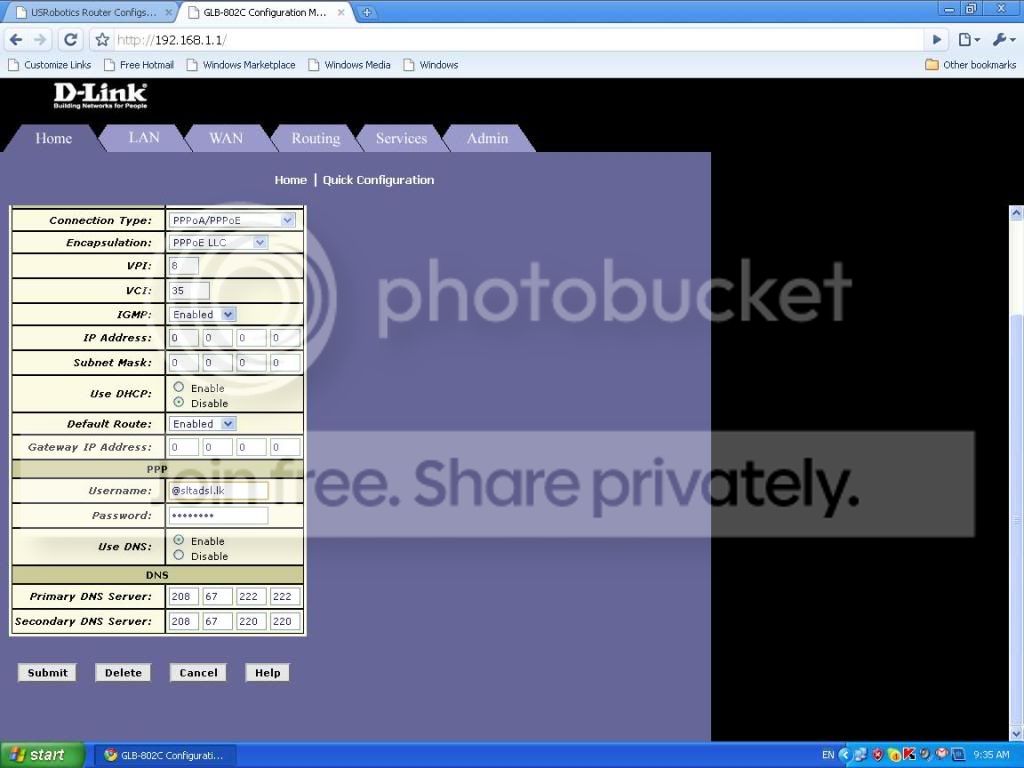The image size is (1024, 768).
Task: Click the browser Forward arrow
Action: tap(40, 40)
